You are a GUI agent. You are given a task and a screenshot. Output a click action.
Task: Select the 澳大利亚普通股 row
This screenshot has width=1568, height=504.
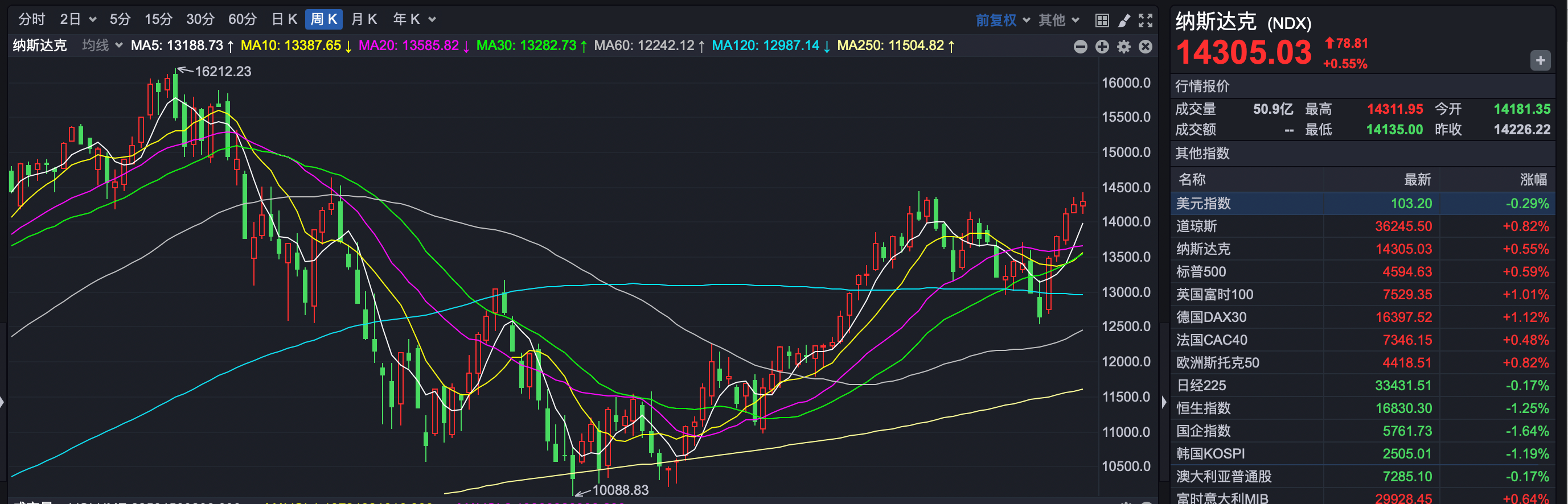point(1362,477)
